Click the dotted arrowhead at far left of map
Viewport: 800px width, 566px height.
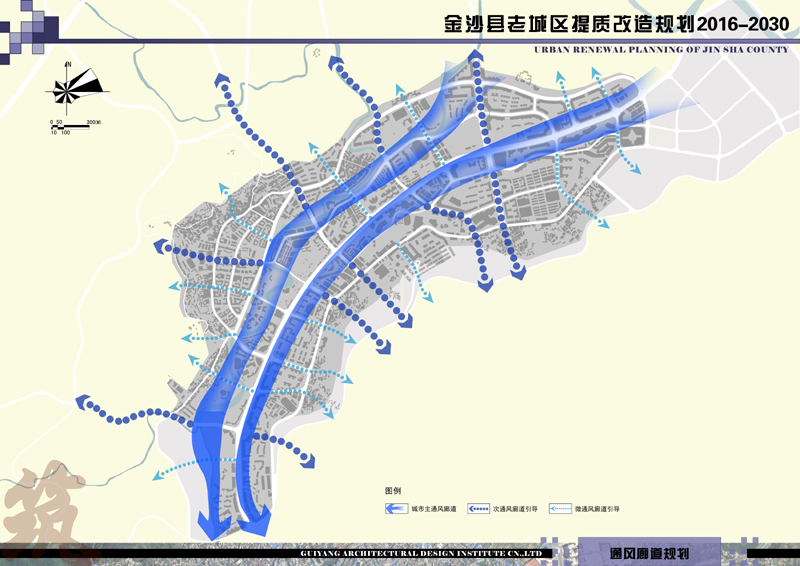point(82,405)
